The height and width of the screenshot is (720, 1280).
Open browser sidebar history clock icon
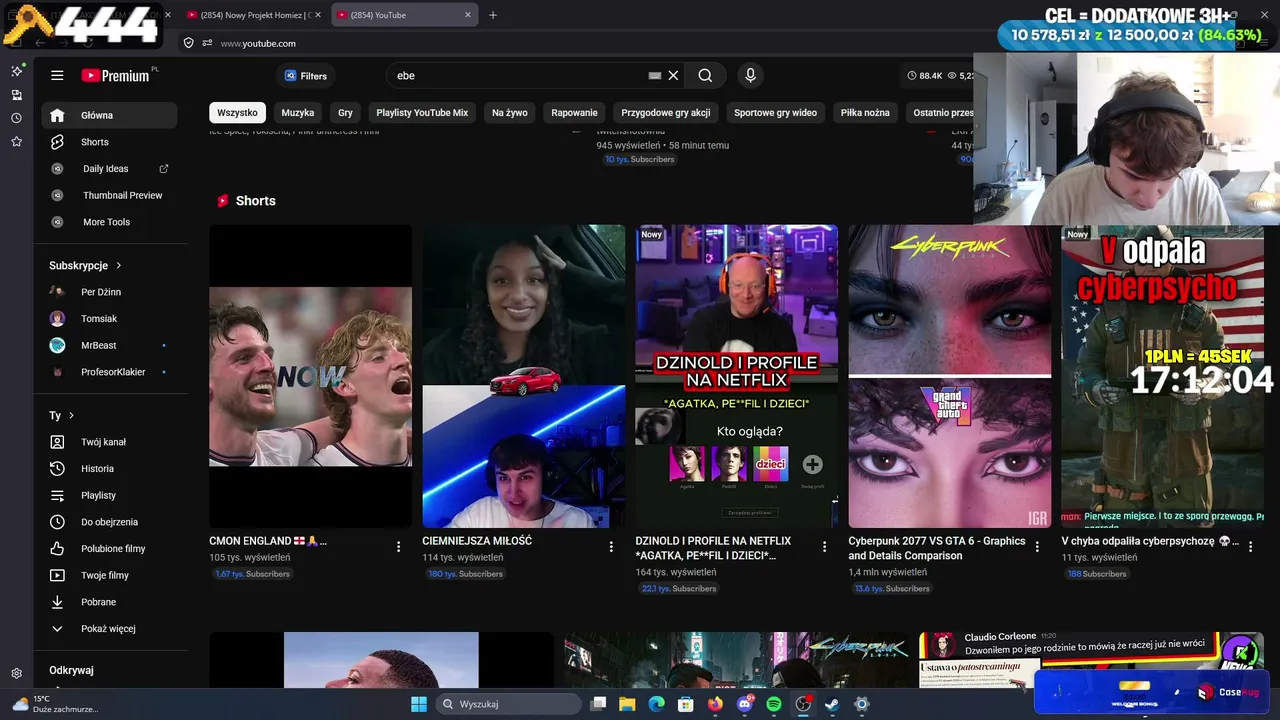click(16, 118)
